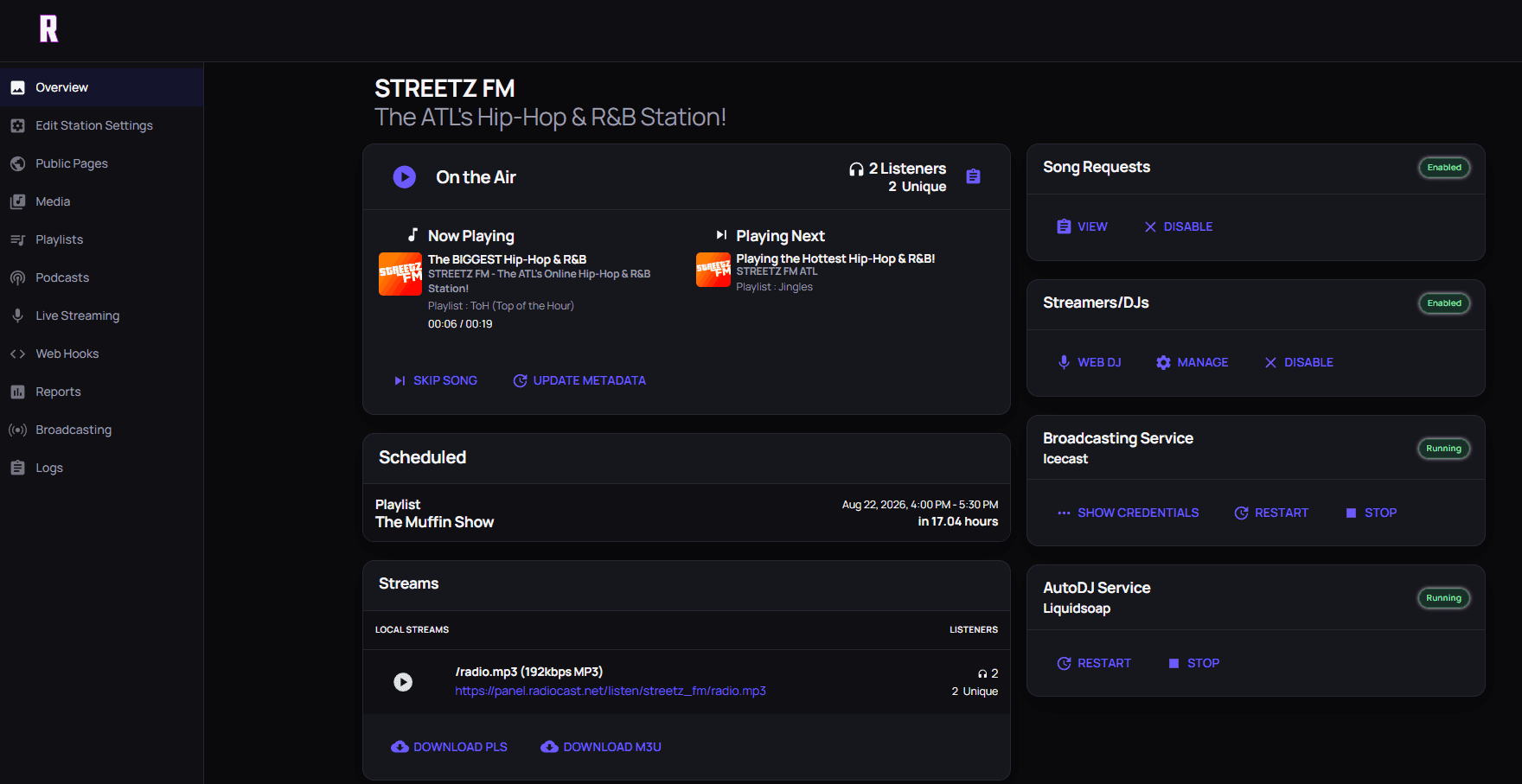Image resolution: width=1522 pixels, height=784 pixels.
Task: Open the radio.mp3 stream URL link
Action: [x=611, y=691]
